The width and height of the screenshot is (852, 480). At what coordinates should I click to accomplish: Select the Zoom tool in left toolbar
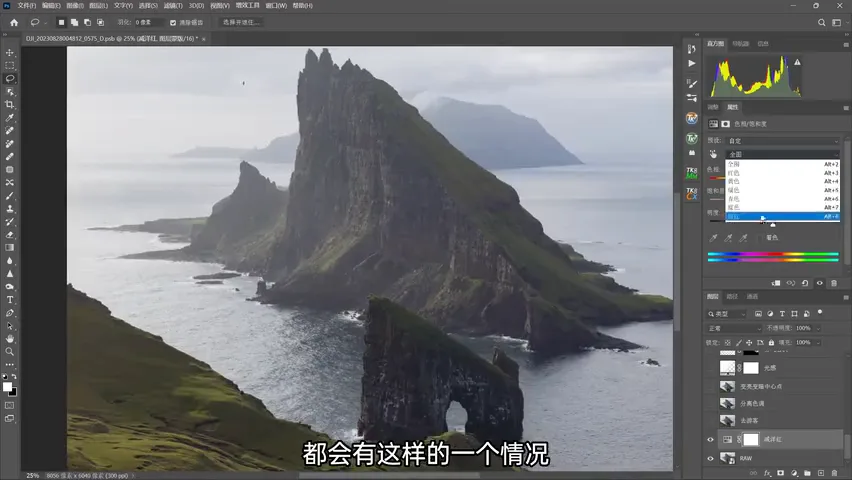point(10,352)
